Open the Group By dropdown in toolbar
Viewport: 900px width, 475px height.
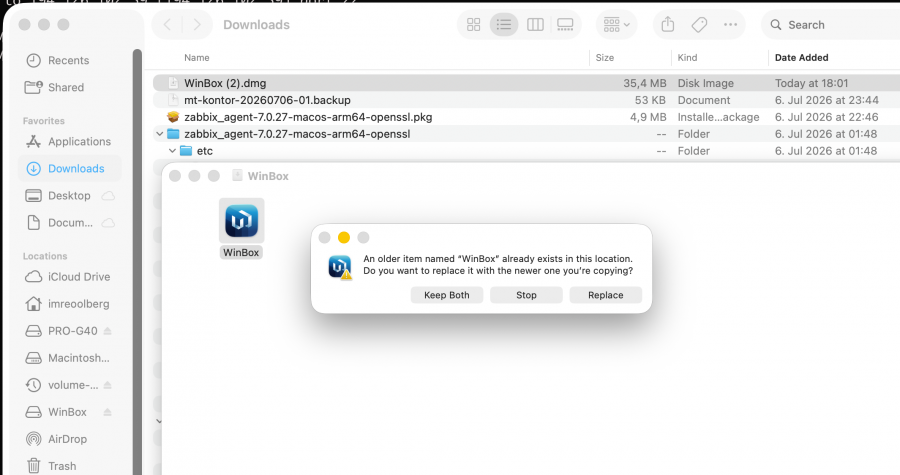click(x=616, y=25)
